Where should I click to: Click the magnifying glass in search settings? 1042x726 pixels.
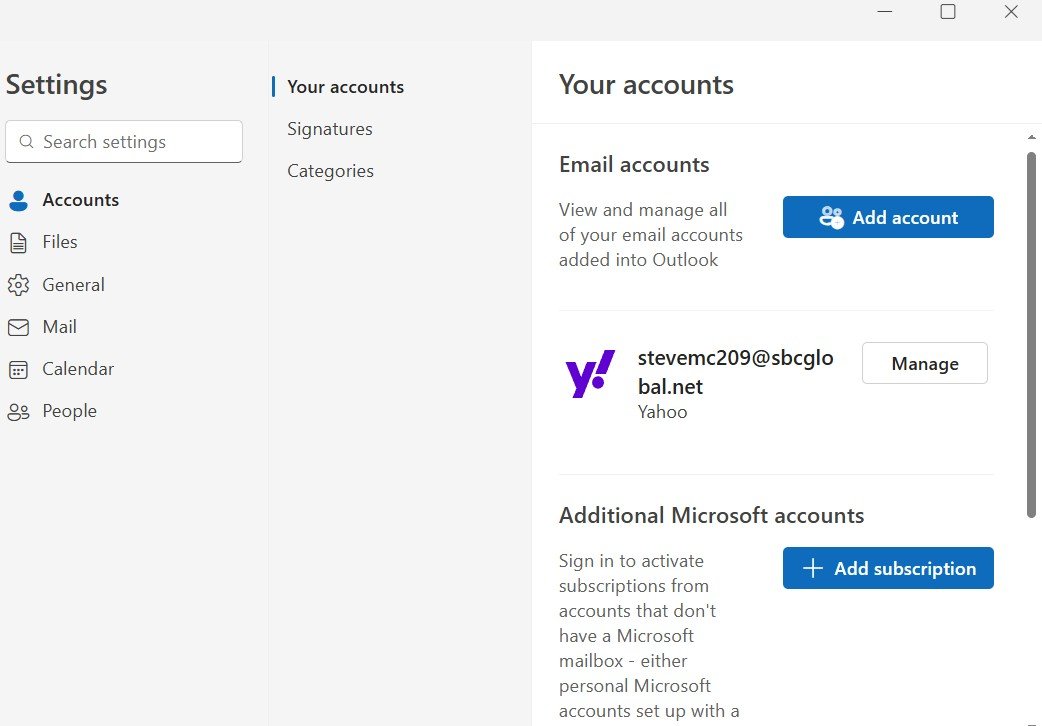27,142
